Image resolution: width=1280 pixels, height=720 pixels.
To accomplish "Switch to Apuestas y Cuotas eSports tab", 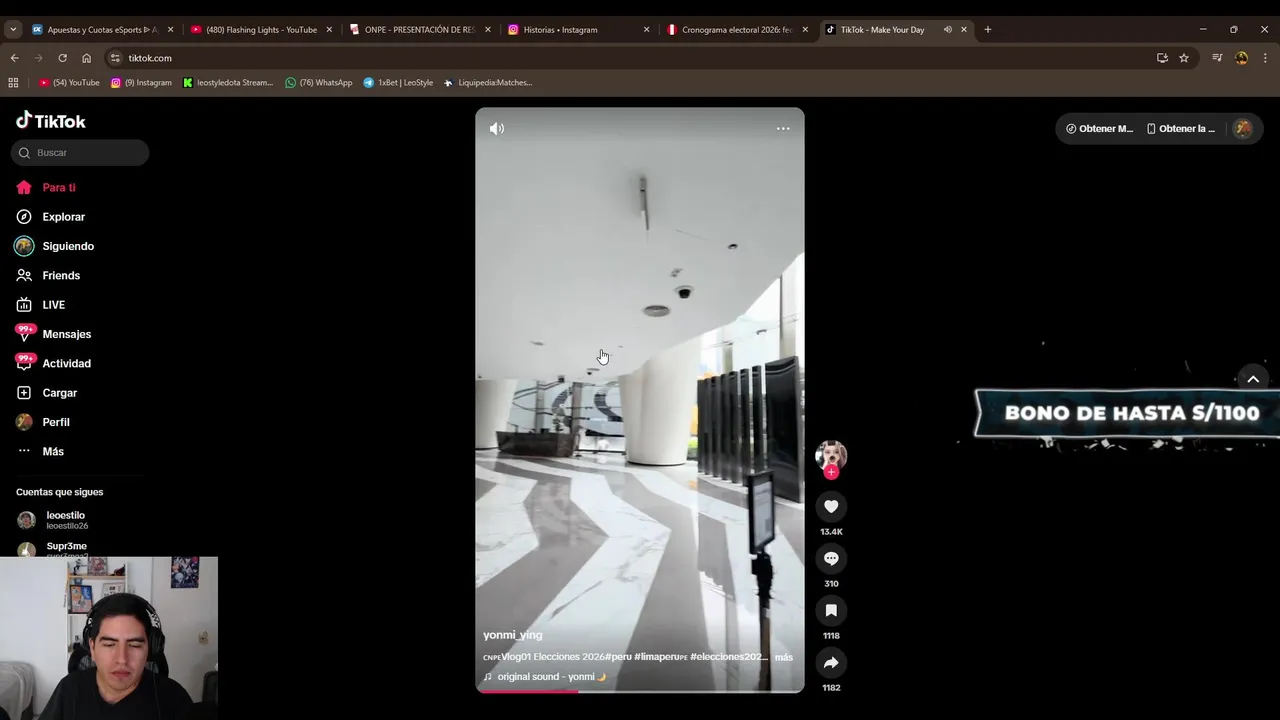I will click(x=103, y=30).
